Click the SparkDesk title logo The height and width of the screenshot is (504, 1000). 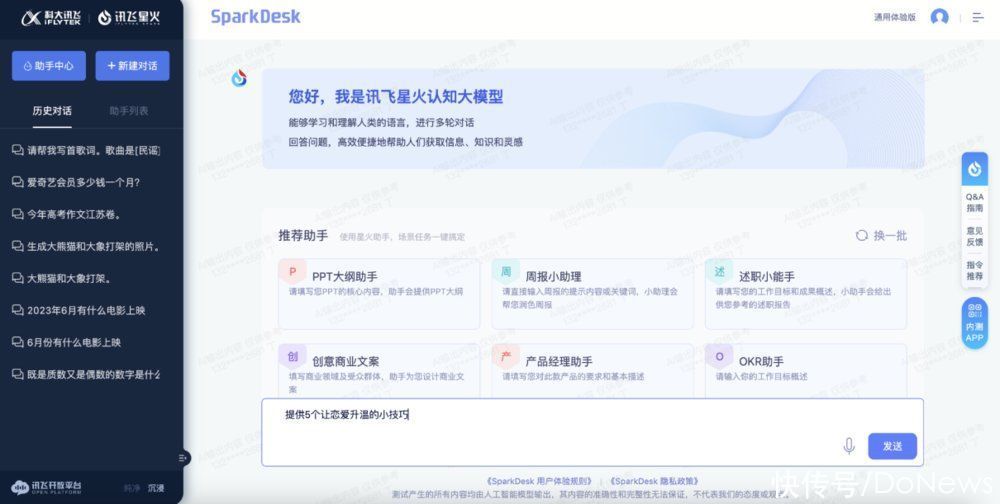(x=255, y=17)
